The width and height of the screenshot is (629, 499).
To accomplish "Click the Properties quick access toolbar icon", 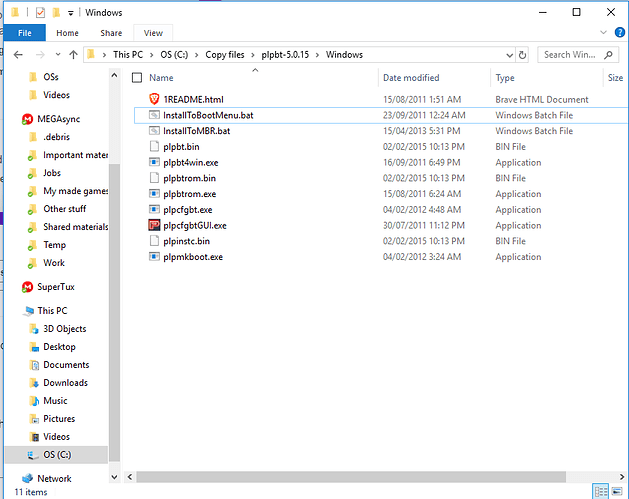I will point(40,13).
